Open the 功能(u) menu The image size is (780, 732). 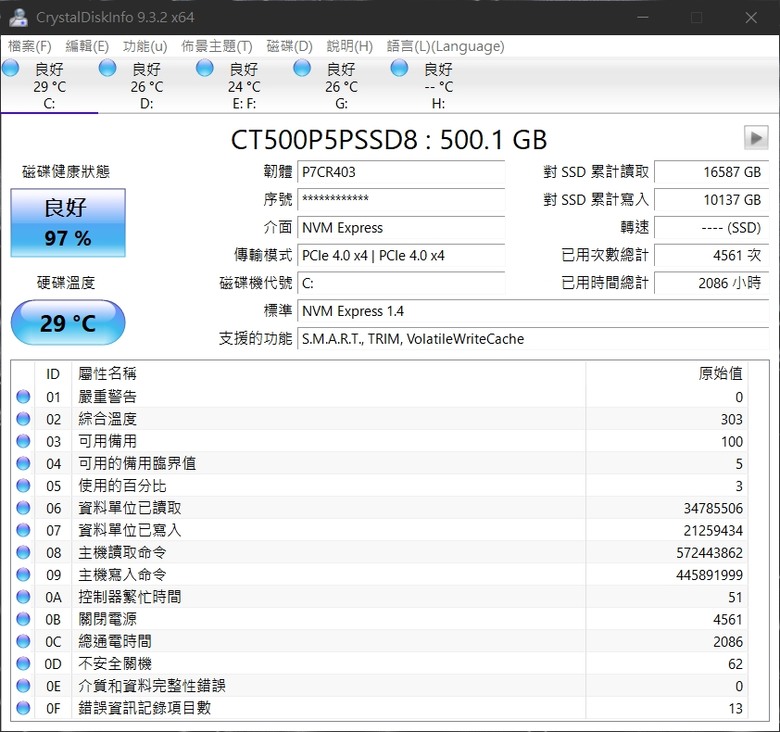(x=145, y=46)
